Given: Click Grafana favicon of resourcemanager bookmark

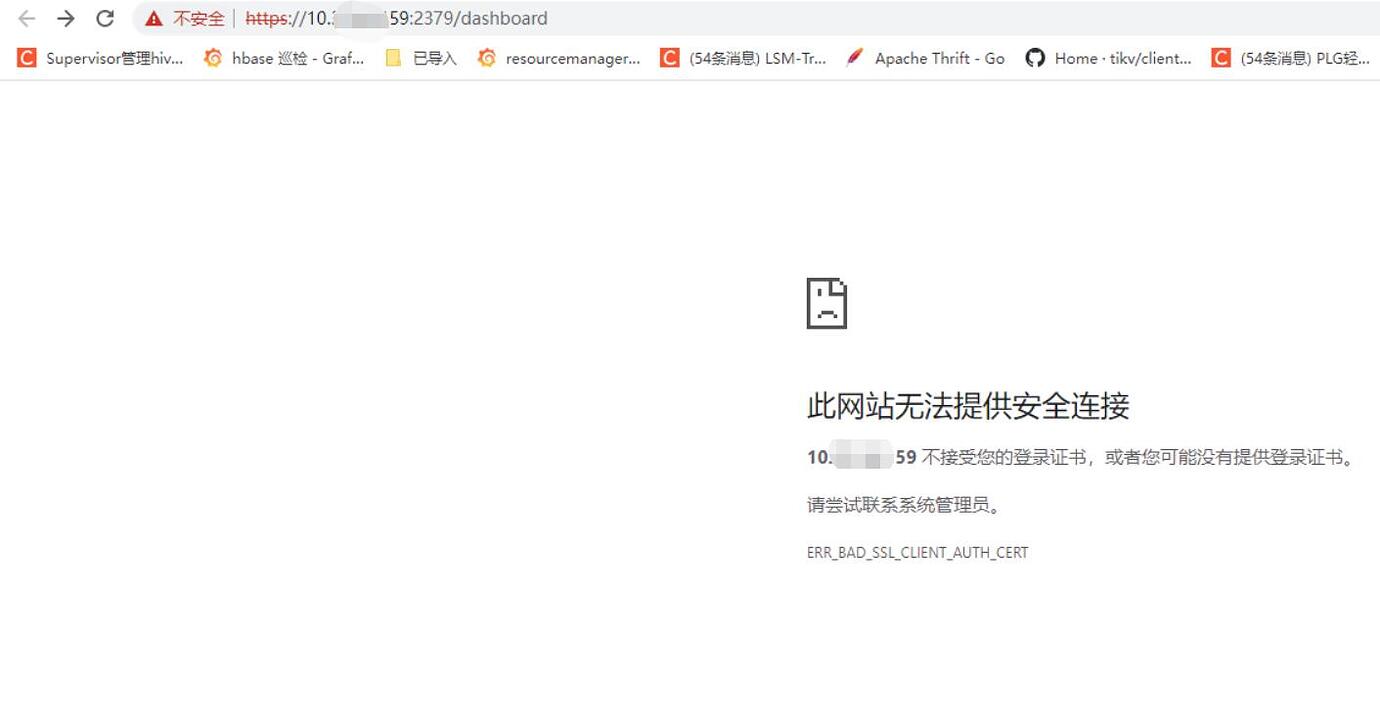Looking at the screenshot, I should click(x=486, y=58).
